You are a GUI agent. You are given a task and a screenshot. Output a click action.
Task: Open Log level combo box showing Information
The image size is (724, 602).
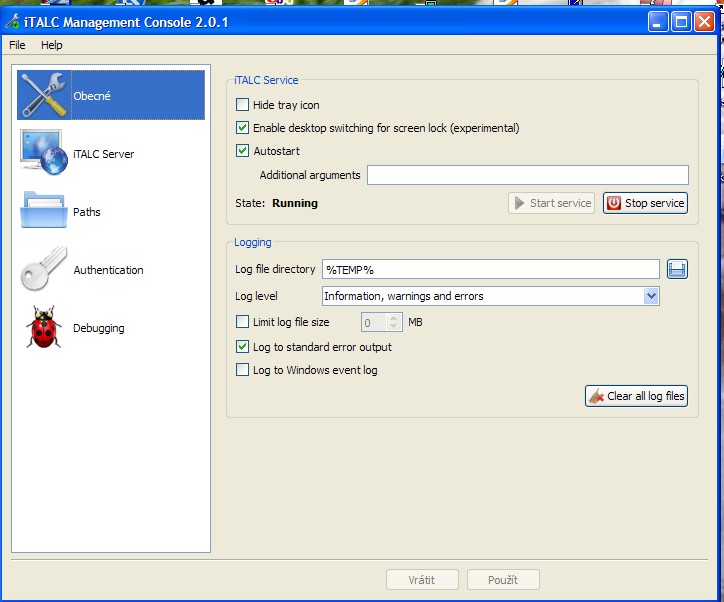click(490, 296)
